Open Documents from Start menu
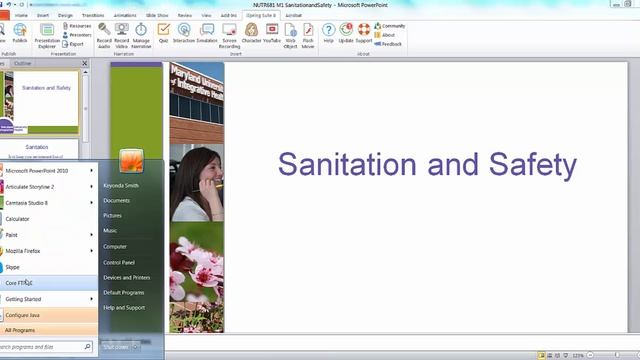Viewport: 640px width, 360px height. [x=117, y=200]
